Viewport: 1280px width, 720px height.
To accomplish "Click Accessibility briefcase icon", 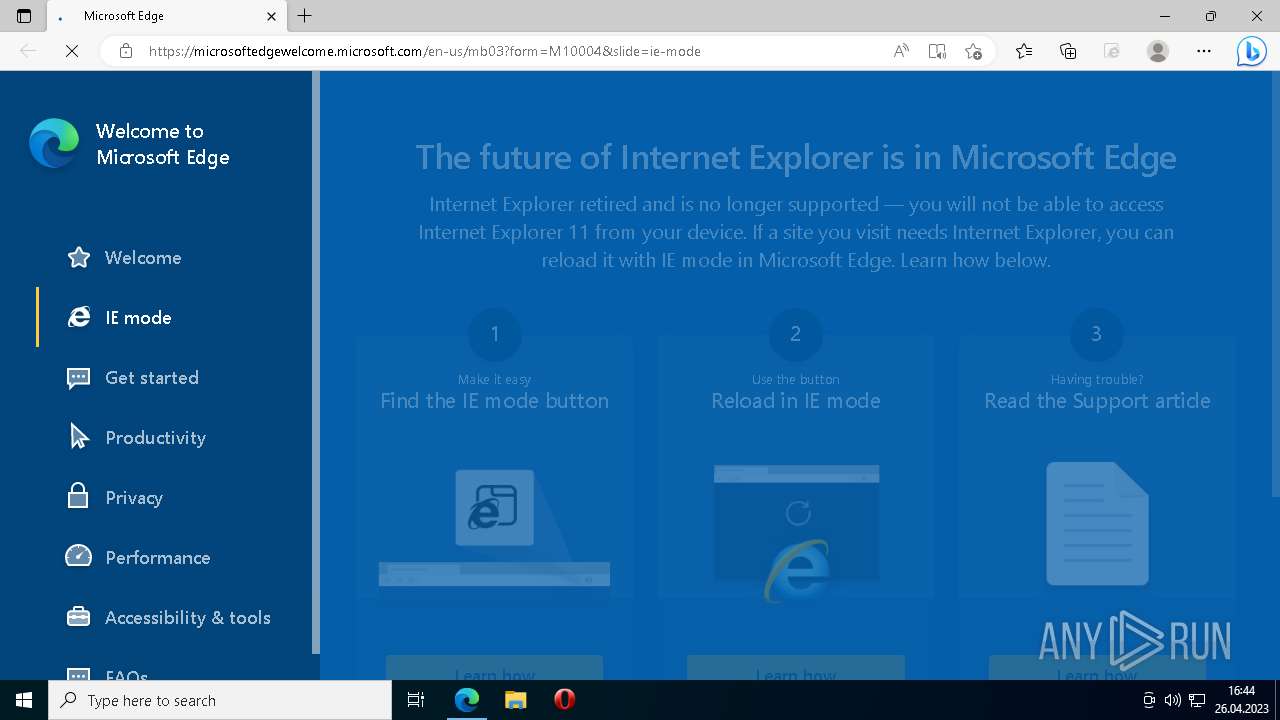I will click(79, 617).
